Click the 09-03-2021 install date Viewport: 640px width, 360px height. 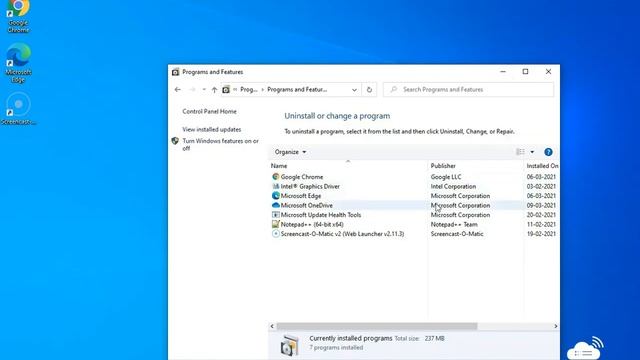point(541,205)
